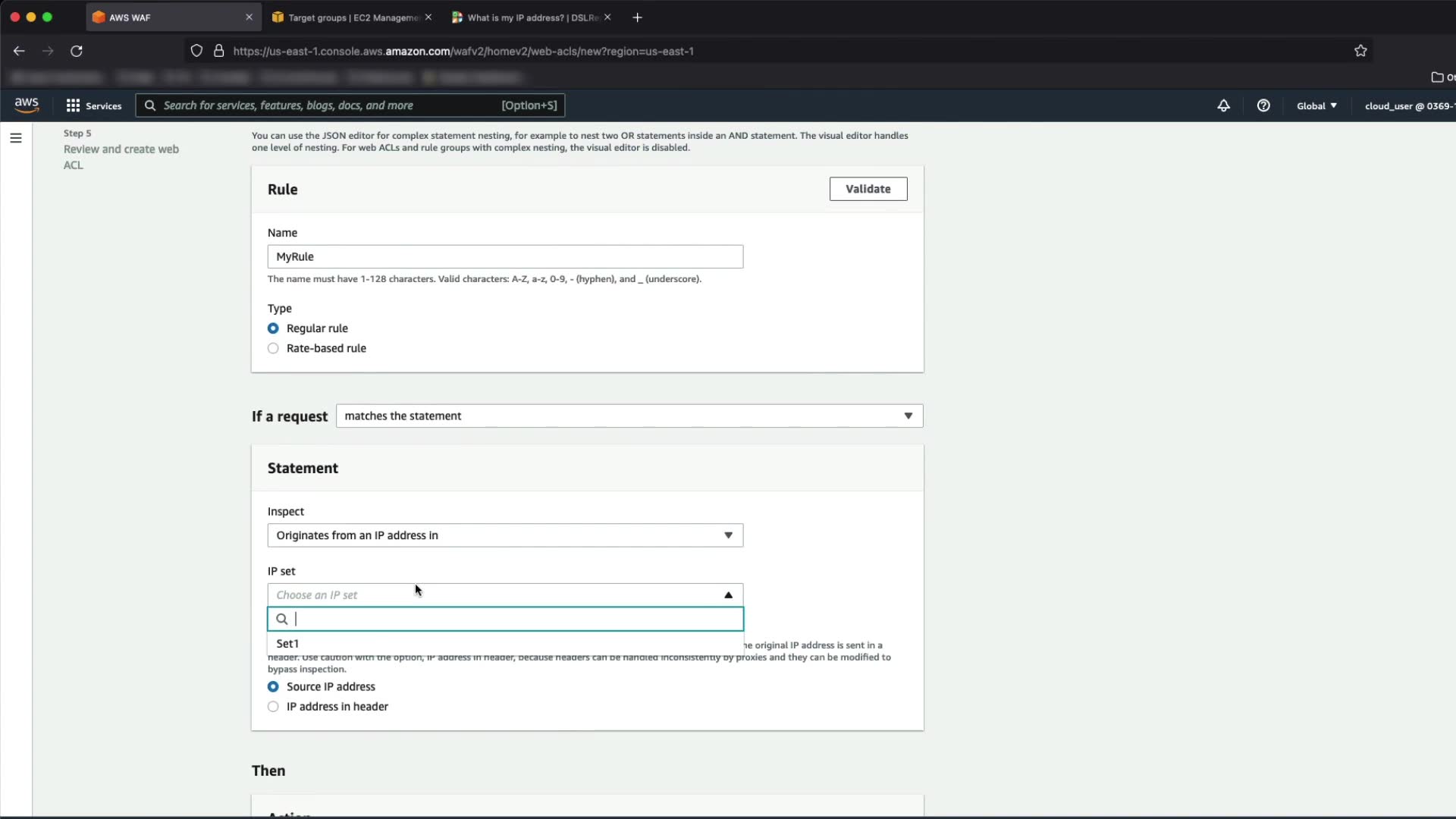Click the rule Name input field
The image size is (1456, 819).
click(505, 256)
